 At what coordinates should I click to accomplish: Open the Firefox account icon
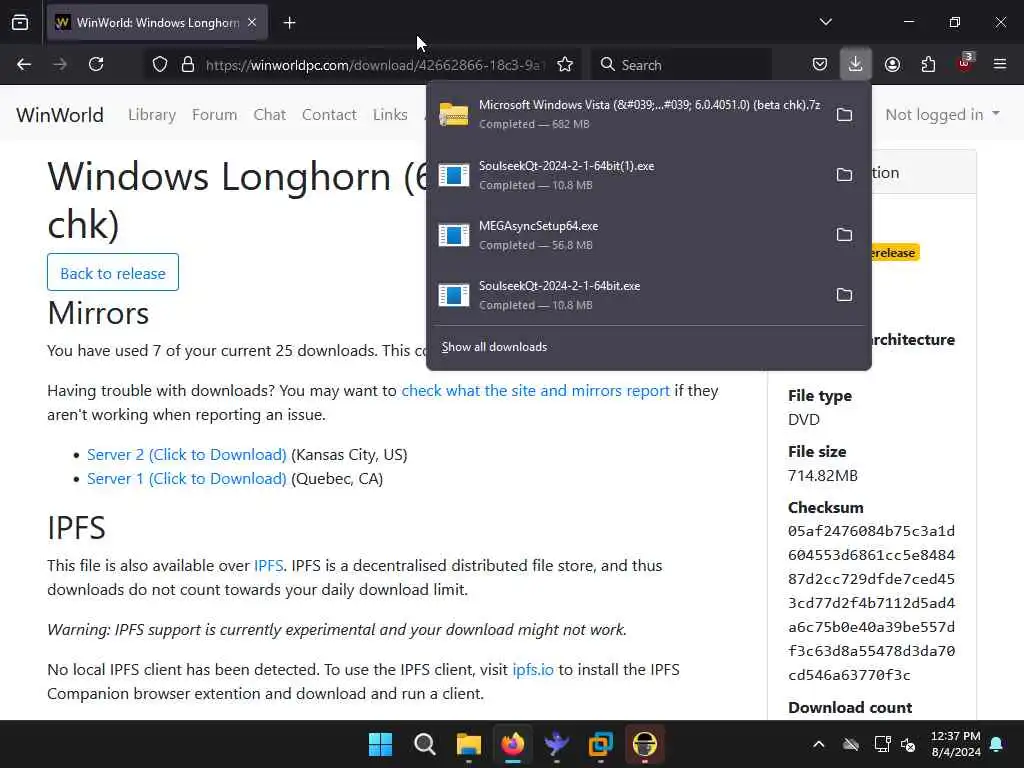892,65
